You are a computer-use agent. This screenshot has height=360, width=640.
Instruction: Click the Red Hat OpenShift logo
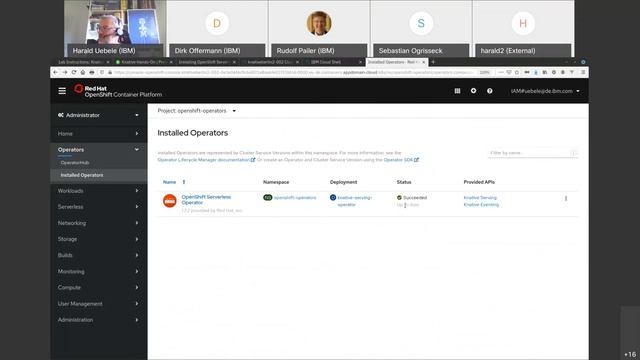click(x=118, y=91)
